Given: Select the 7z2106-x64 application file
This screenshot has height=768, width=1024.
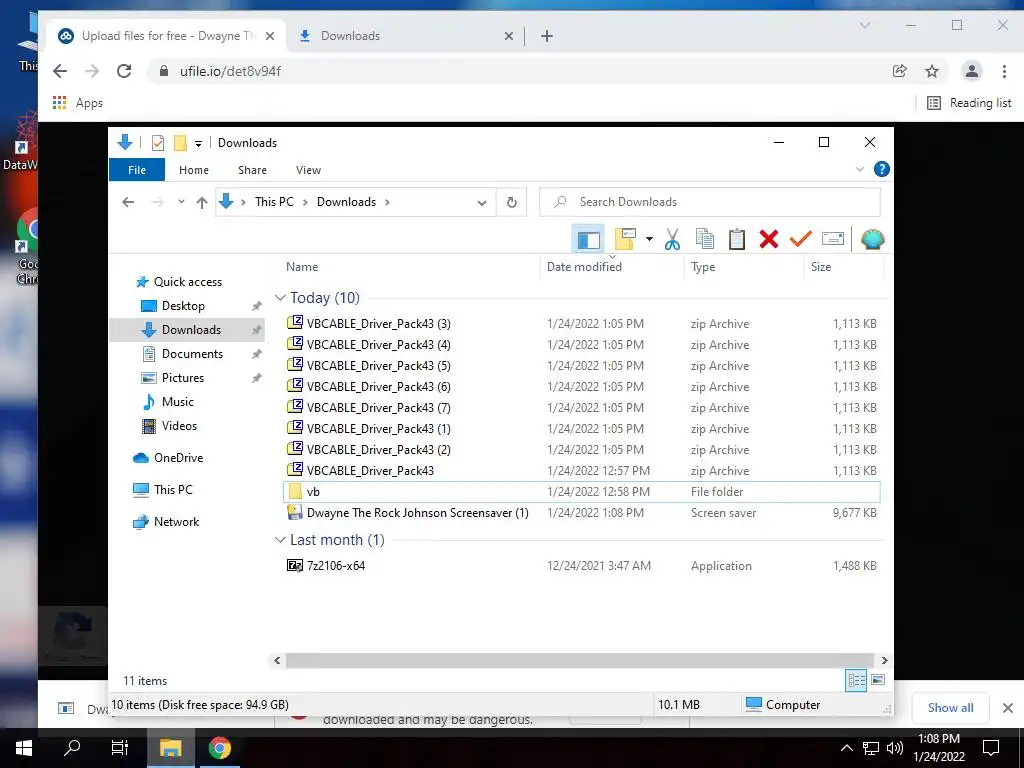Looking at the screenshot, I should 336,566.
